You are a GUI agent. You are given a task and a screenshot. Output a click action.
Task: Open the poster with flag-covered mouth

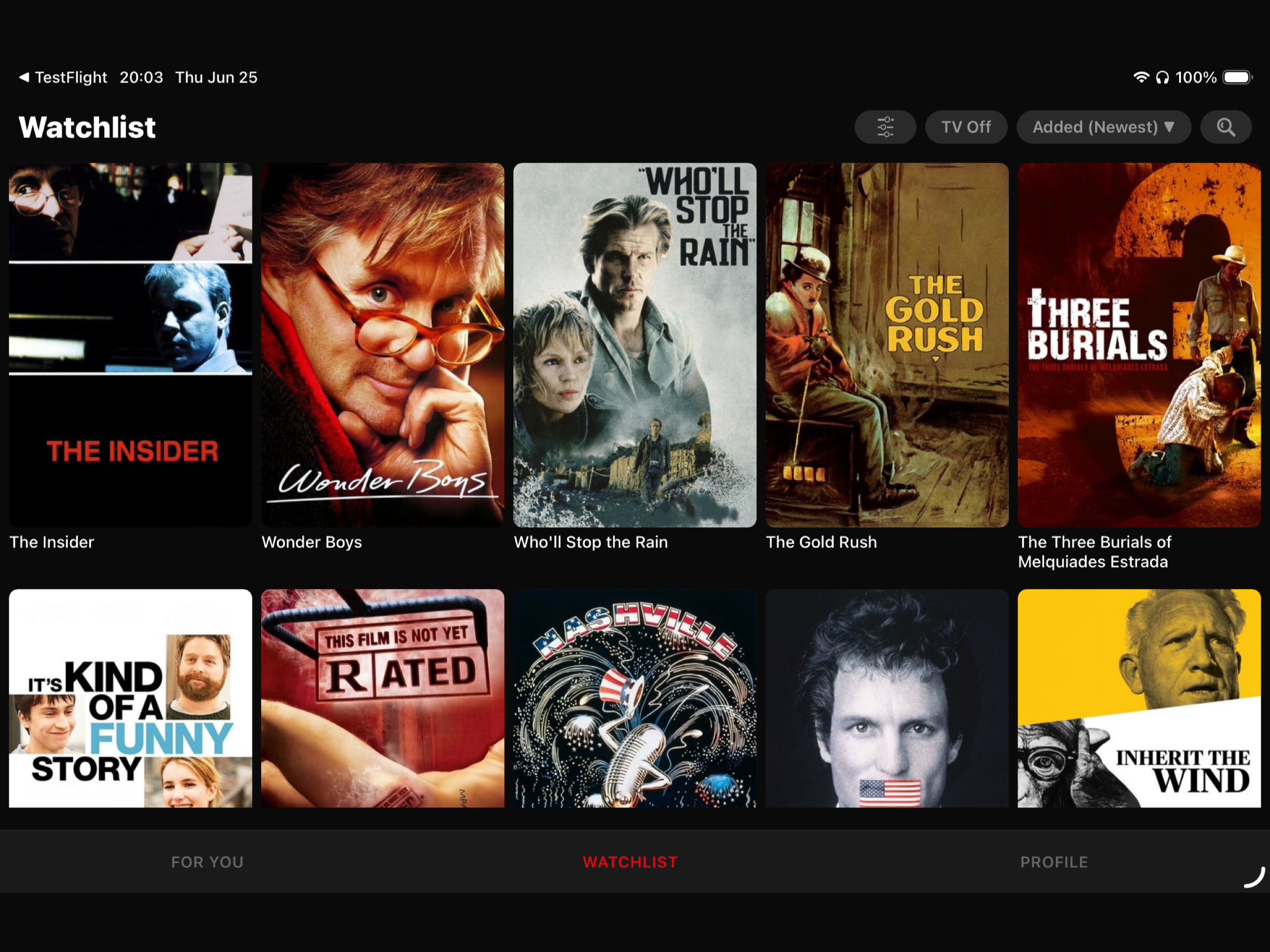click(887, 698)
